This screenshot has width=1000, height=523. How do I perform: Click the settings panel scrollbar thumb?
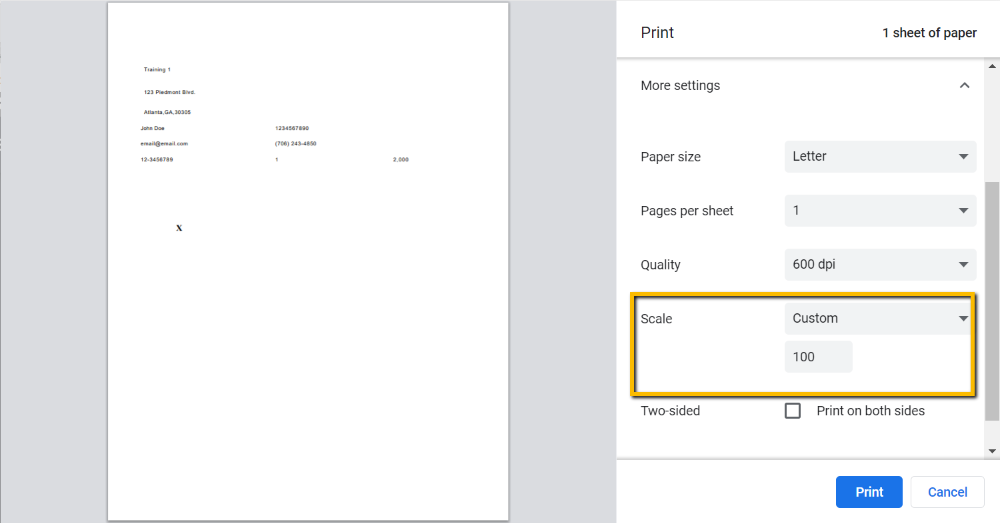992,300
